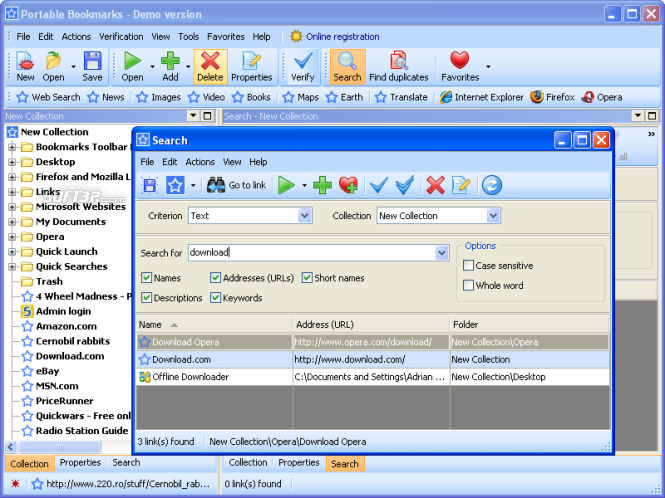The height and width of the screenshot is (498, 665).
Task: Click the New collection icon in main toolbar
Action: point(25,67)
